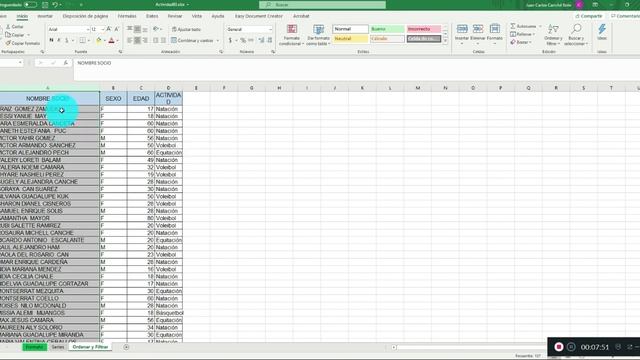This screenshot has height=360, width=640.
Task: Toggle underline (S) formatting
Action: coord(67,40)
